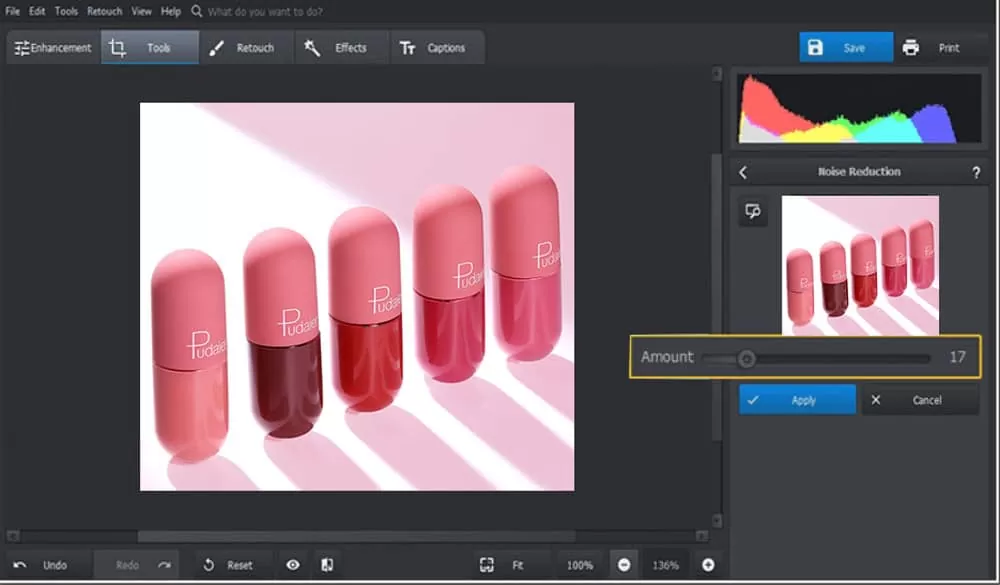Open the Effects tab

pyautogui.click(x=342, y=48)
